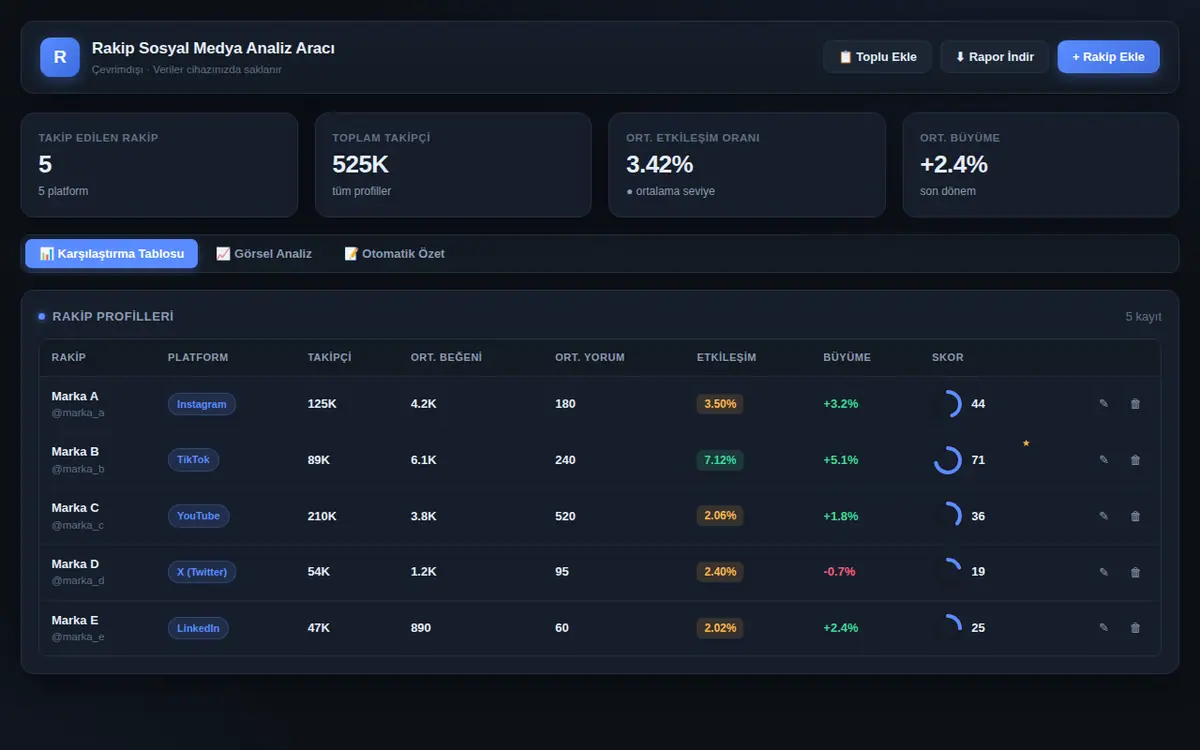
Task: Click the 210K follower count
Action: pyautogui.click(x=322, y=516)
